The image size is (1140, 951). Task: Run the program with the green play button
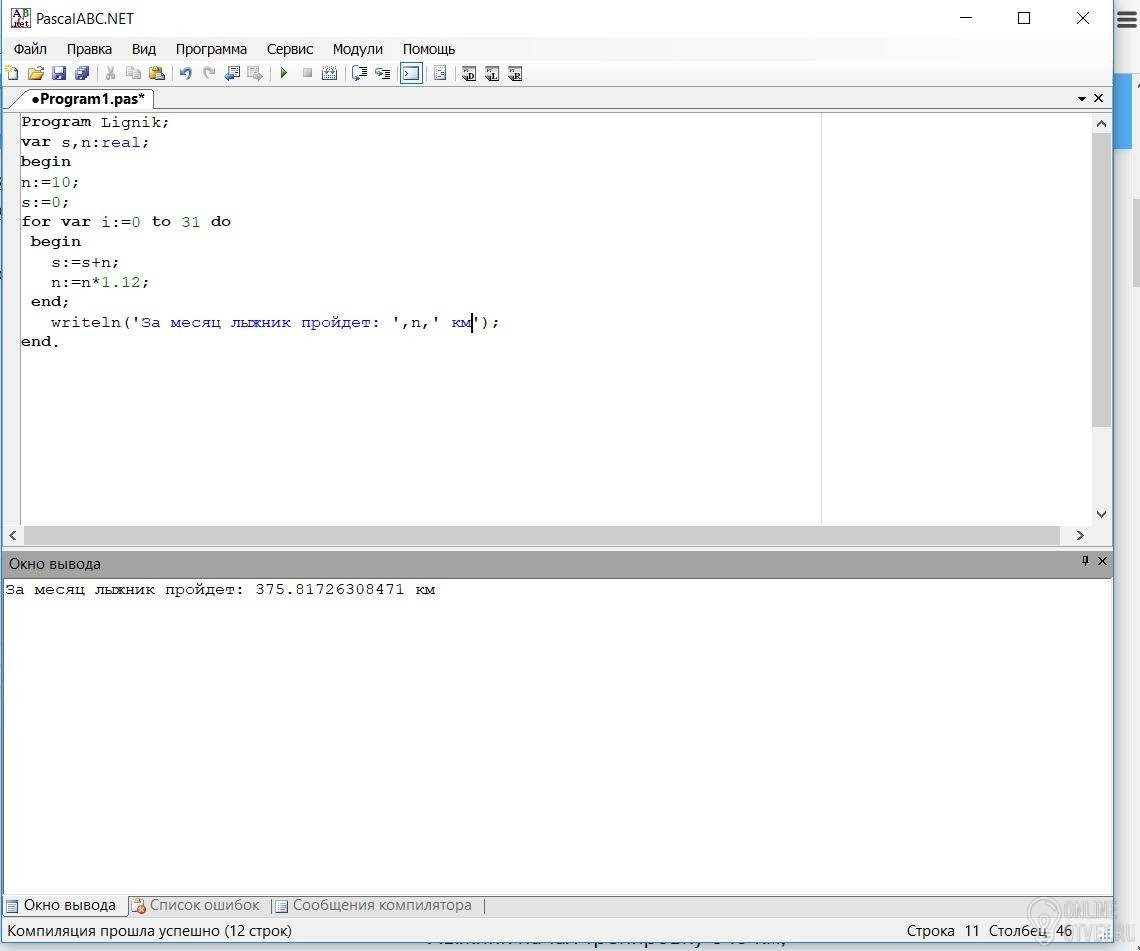pyautogui.click(x=284, y=73)
